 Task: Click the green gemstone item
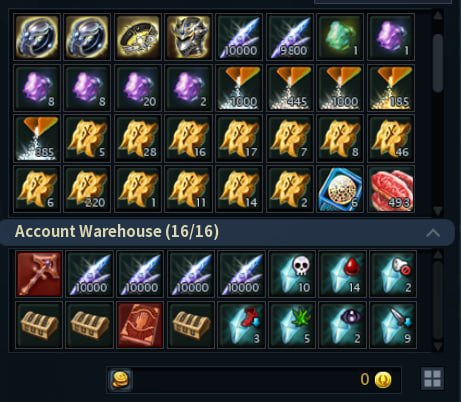tap(340, 37)
